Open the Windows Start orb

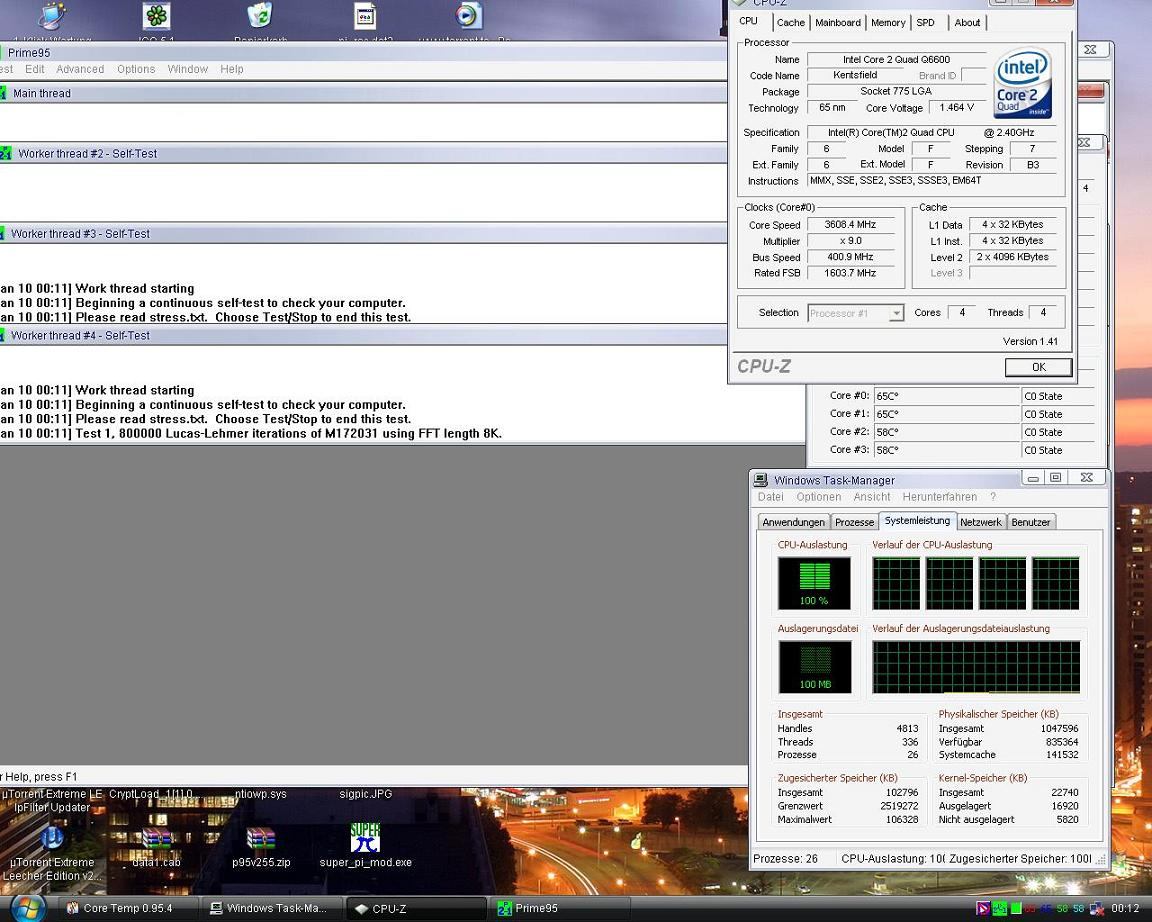coord(28,908)
